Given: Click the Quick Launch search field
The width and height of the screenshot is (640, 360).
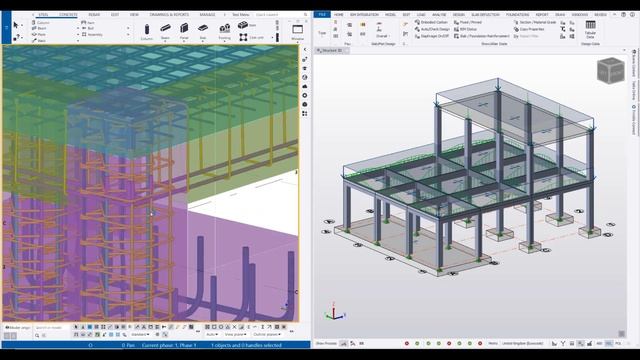Looking at the screenshot, I should [x=279, y=15].
